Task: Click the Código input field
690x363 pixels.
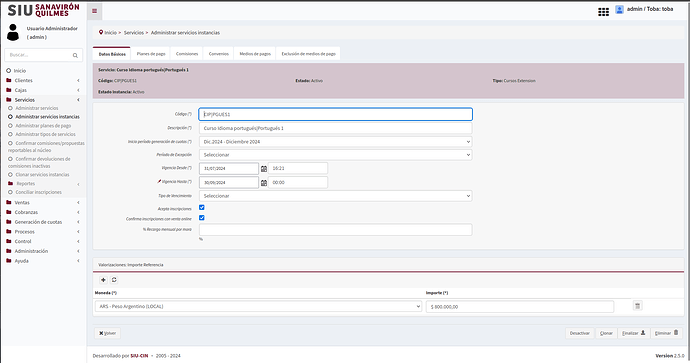Action: (335, 114)
